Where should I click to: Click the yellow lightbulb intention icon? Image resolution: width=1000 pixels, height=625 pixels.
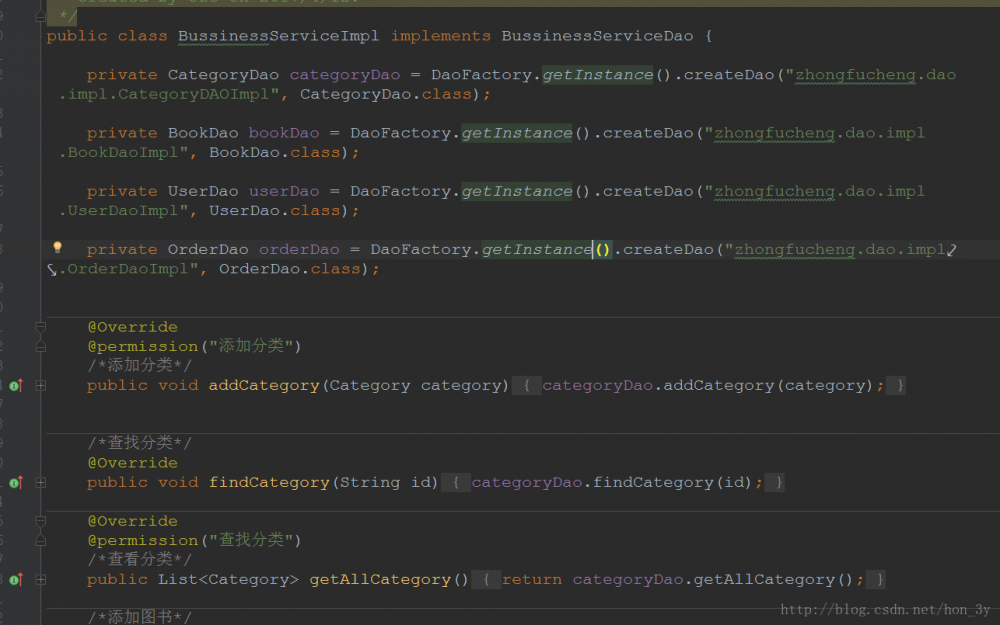click(x=57, y=247)
